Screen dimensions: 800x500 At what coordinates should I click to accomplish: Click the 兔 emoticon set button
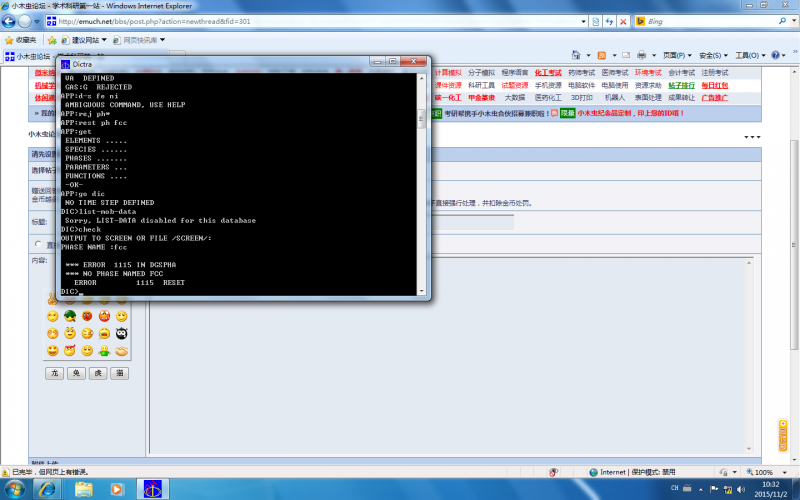[x=76, y=373]
